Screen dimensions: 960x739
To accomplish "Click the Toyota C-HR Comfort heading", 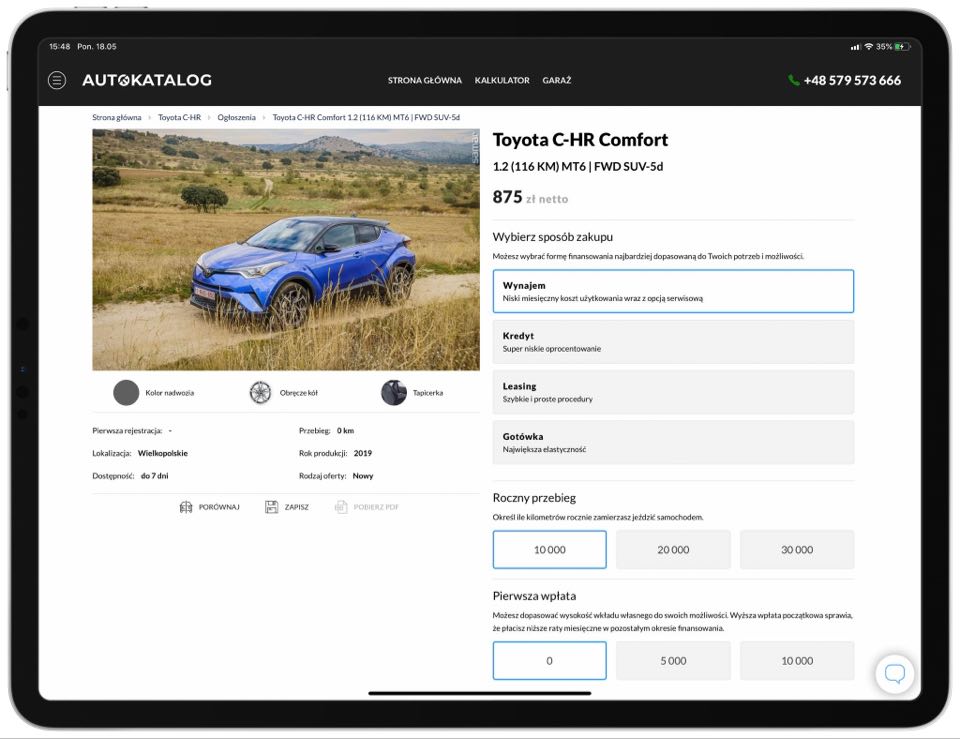I will [580, 140].
